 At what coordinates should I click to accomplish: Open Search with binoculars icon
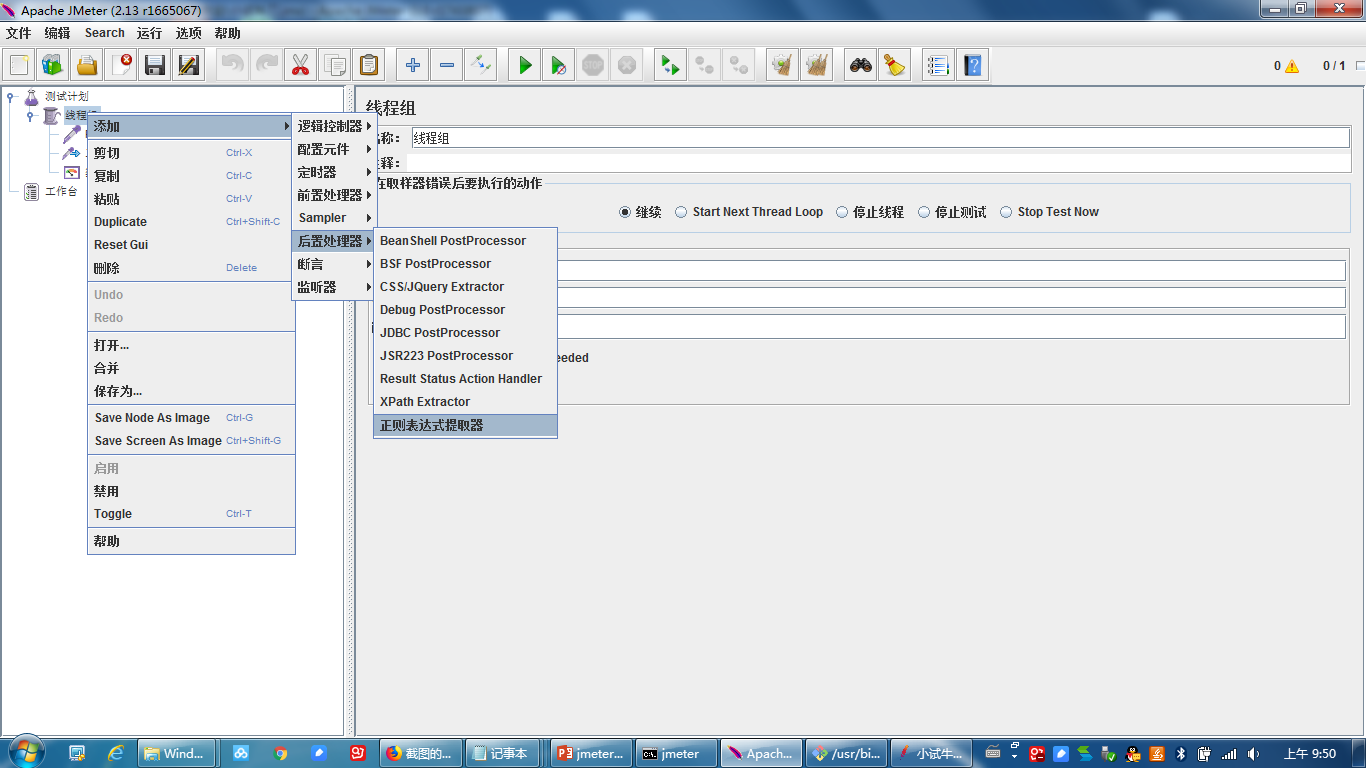click(x=860, y=65)
